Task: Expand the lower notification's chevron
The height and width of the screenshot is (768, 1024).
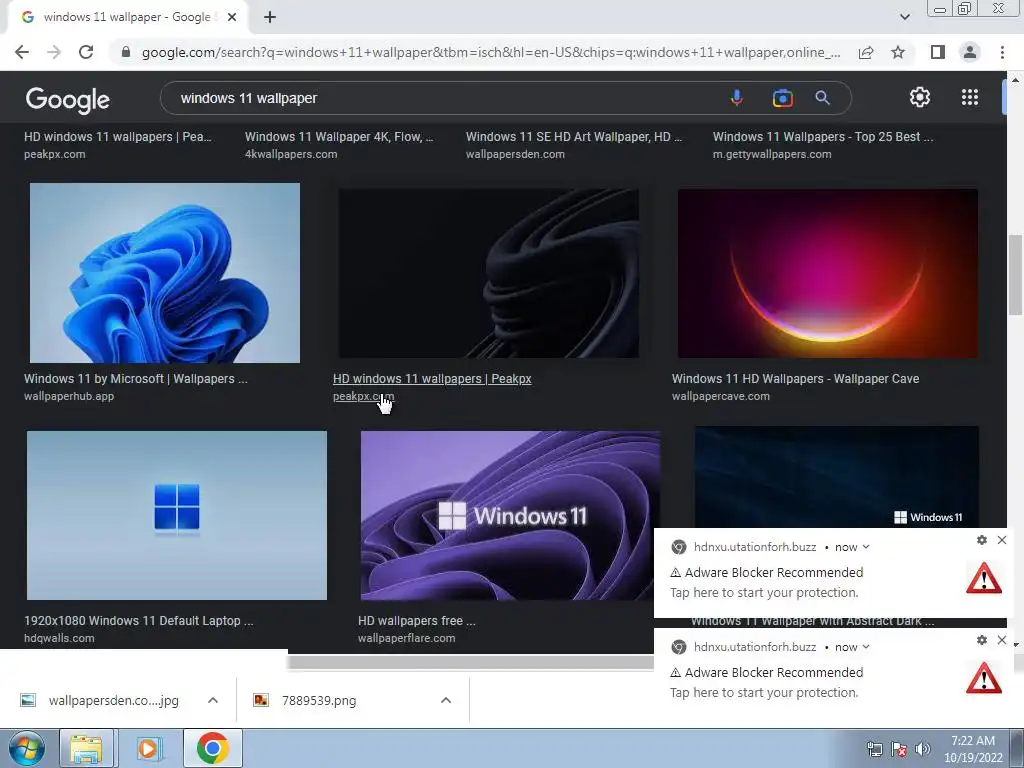Action: click(866, 647)
